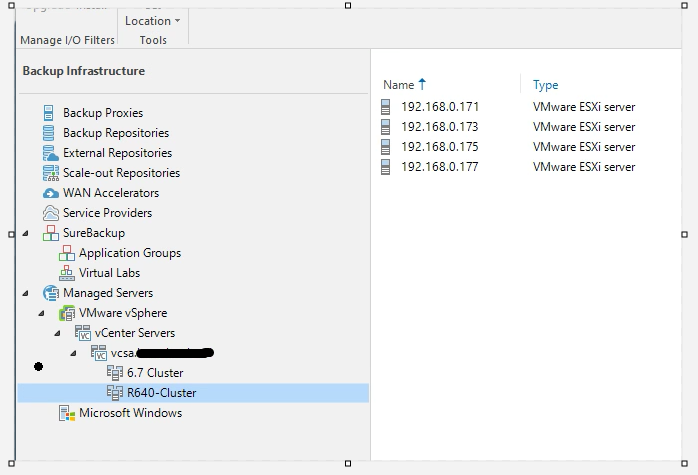Select ESXi host 192.168.0.177 row

tap(439, 167)
